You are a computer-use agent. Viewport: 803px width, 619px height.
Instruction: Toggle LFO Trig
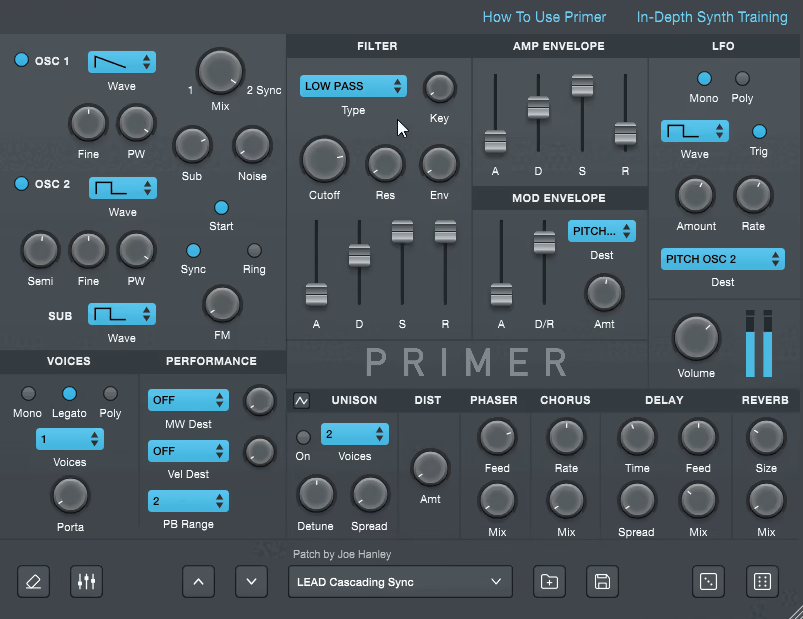[759, 132]
